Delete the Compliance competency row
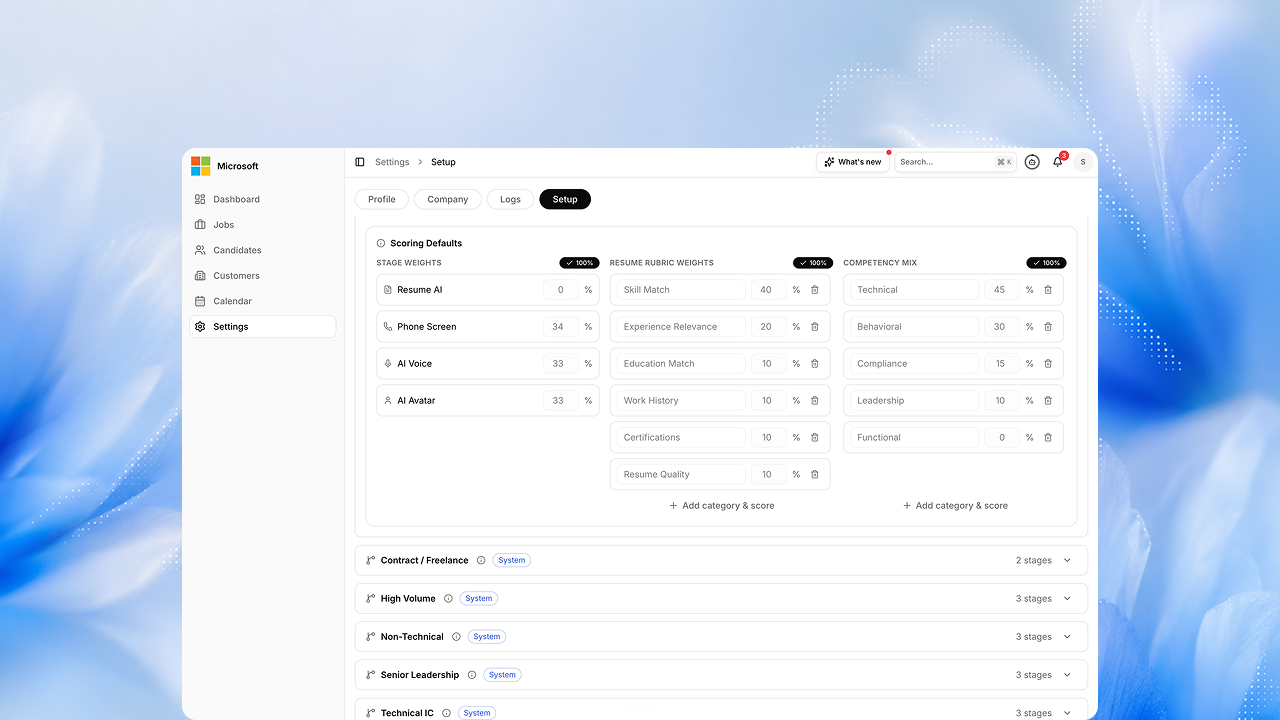Viewport: 1280px width, 720px height. 1048,364
